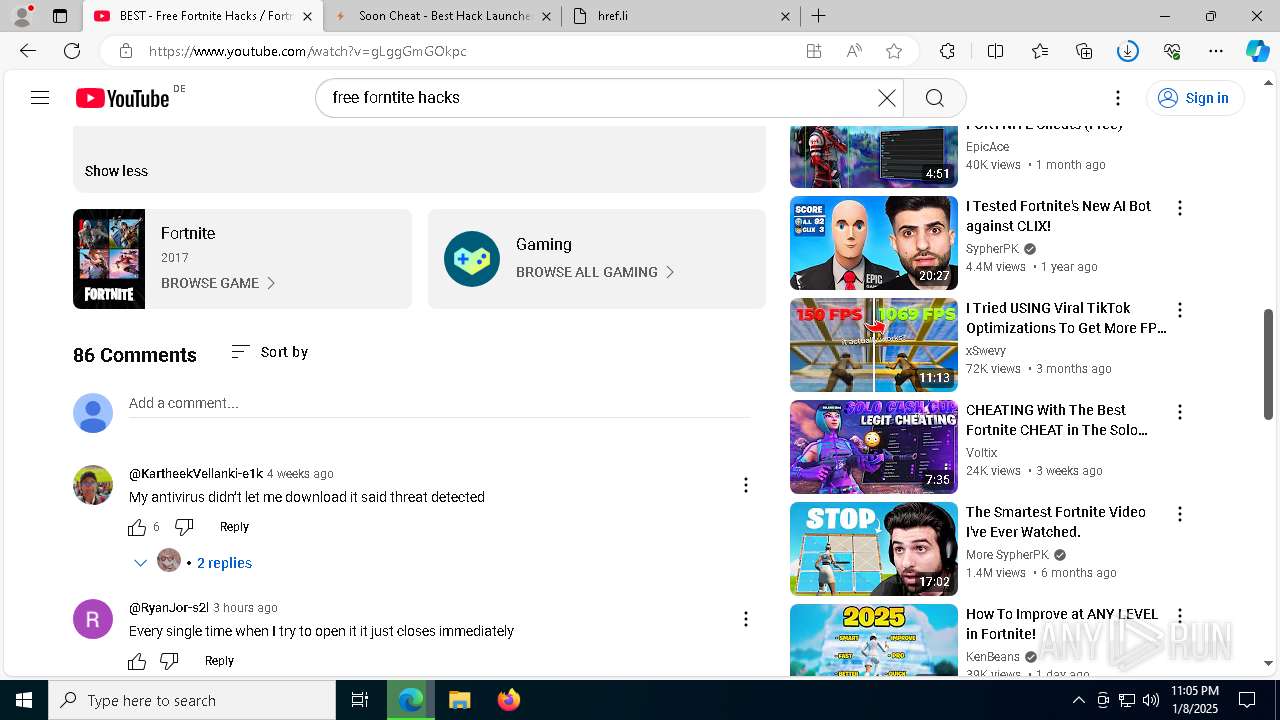Screen dimensions: 1280x720
Task: Add page to favorites star
Action: point(894,51)
